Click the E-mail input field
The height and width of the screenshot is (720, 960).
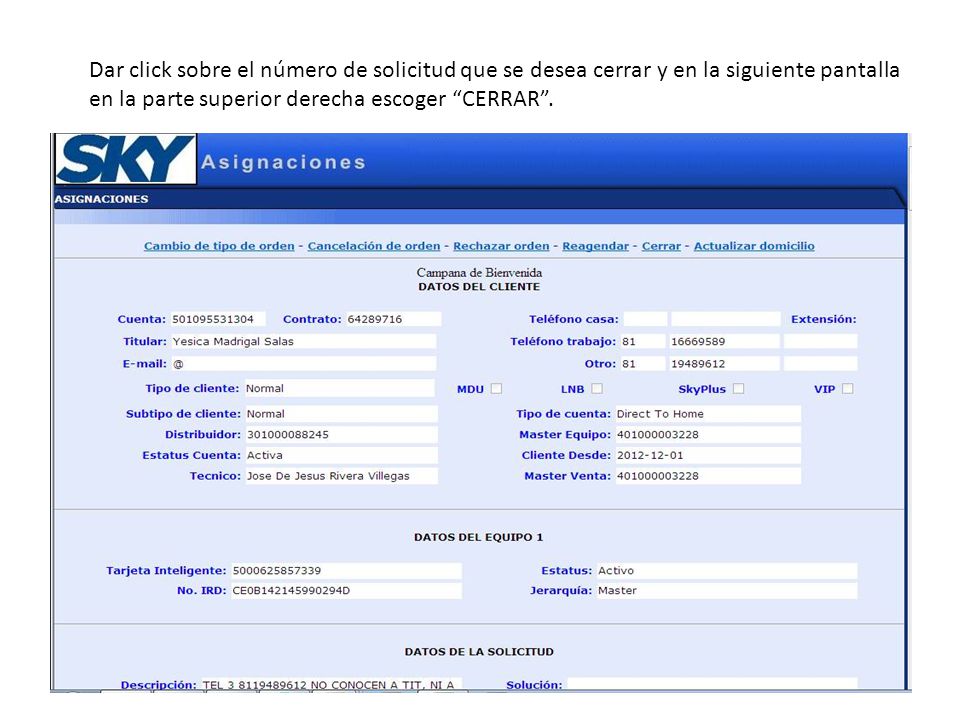pyautogui.click(x=304, y=364)
